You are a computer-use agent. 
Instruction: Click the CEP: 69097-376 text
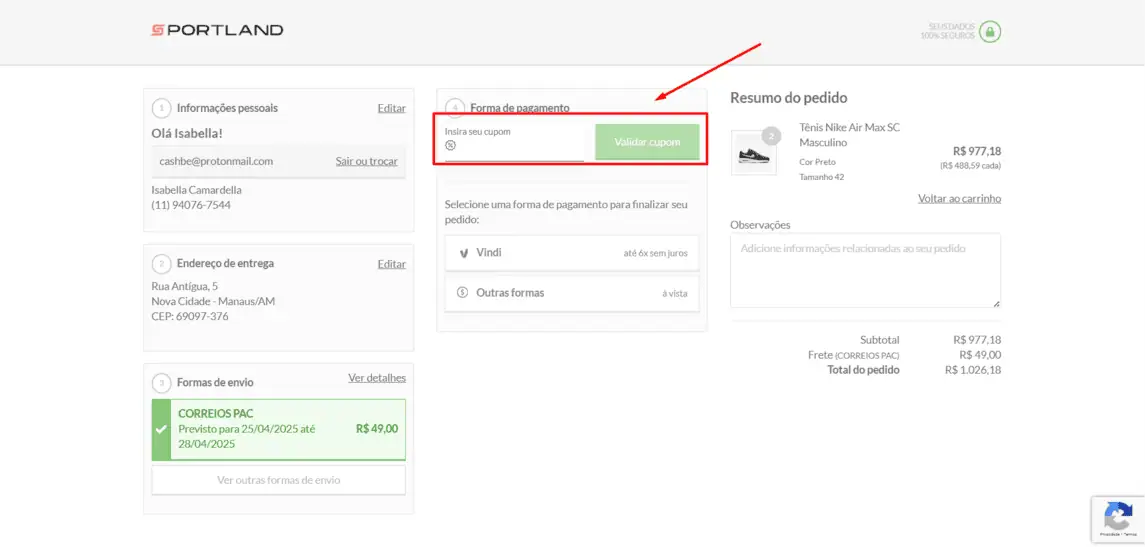point(190,317)
